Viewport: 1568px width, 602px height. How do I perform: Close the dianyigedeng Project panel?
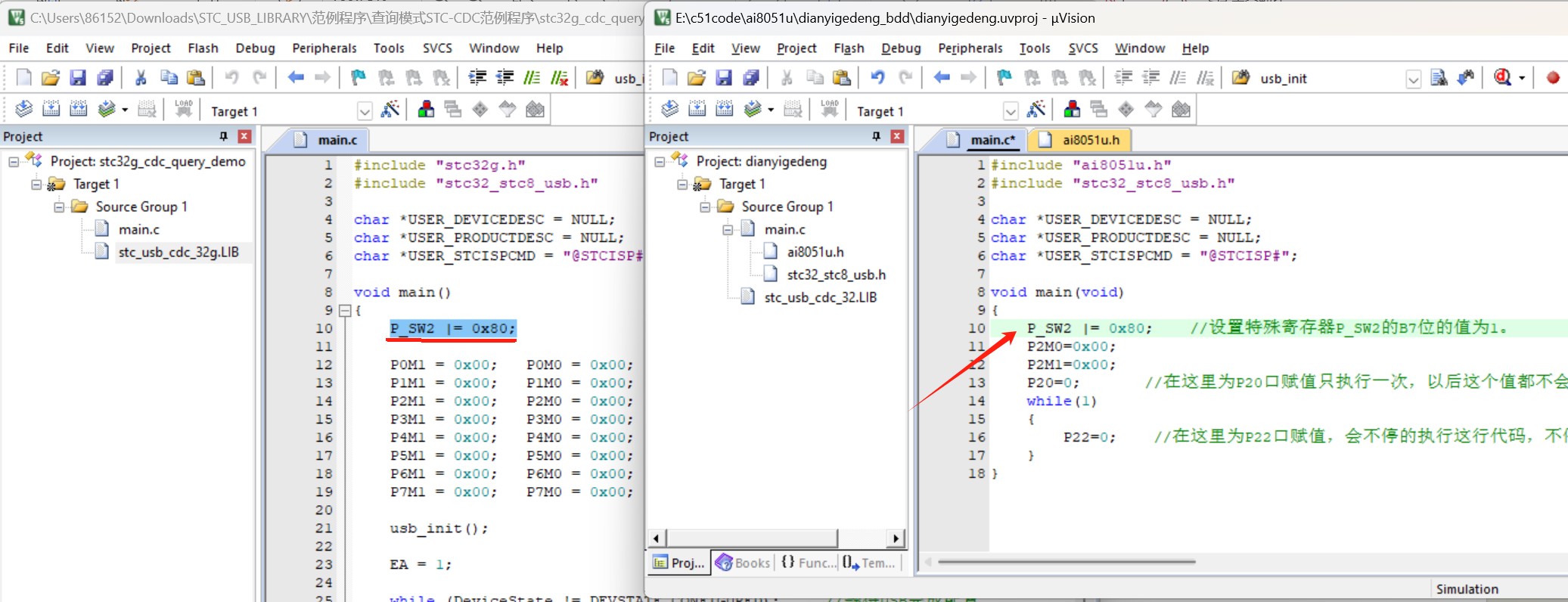tap(897, 136)
